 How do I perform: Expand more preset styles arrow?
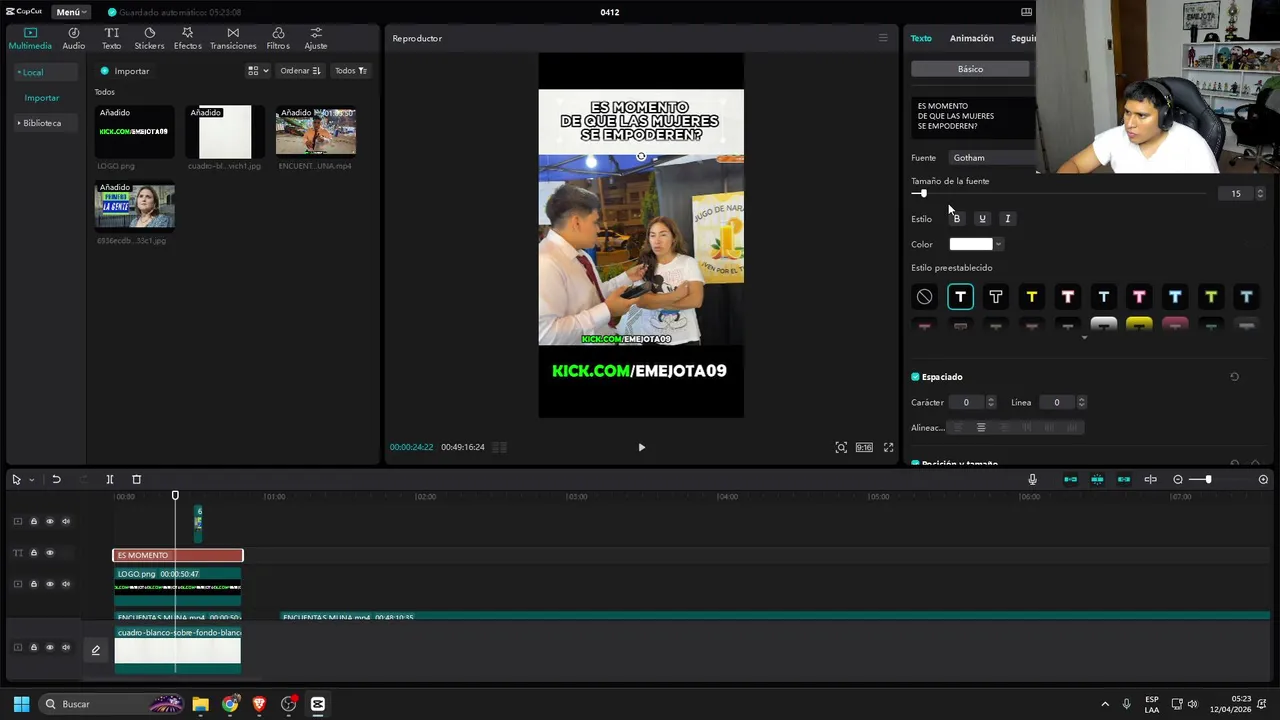coord(1084,338)
